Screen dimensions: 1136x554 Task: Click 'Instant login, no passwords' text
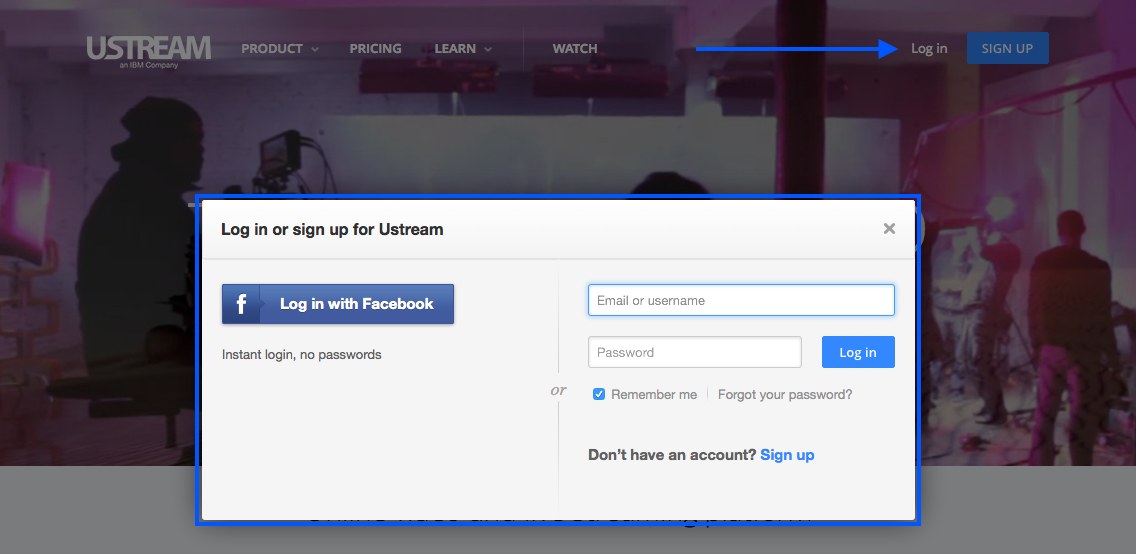[x=301, y=355]
